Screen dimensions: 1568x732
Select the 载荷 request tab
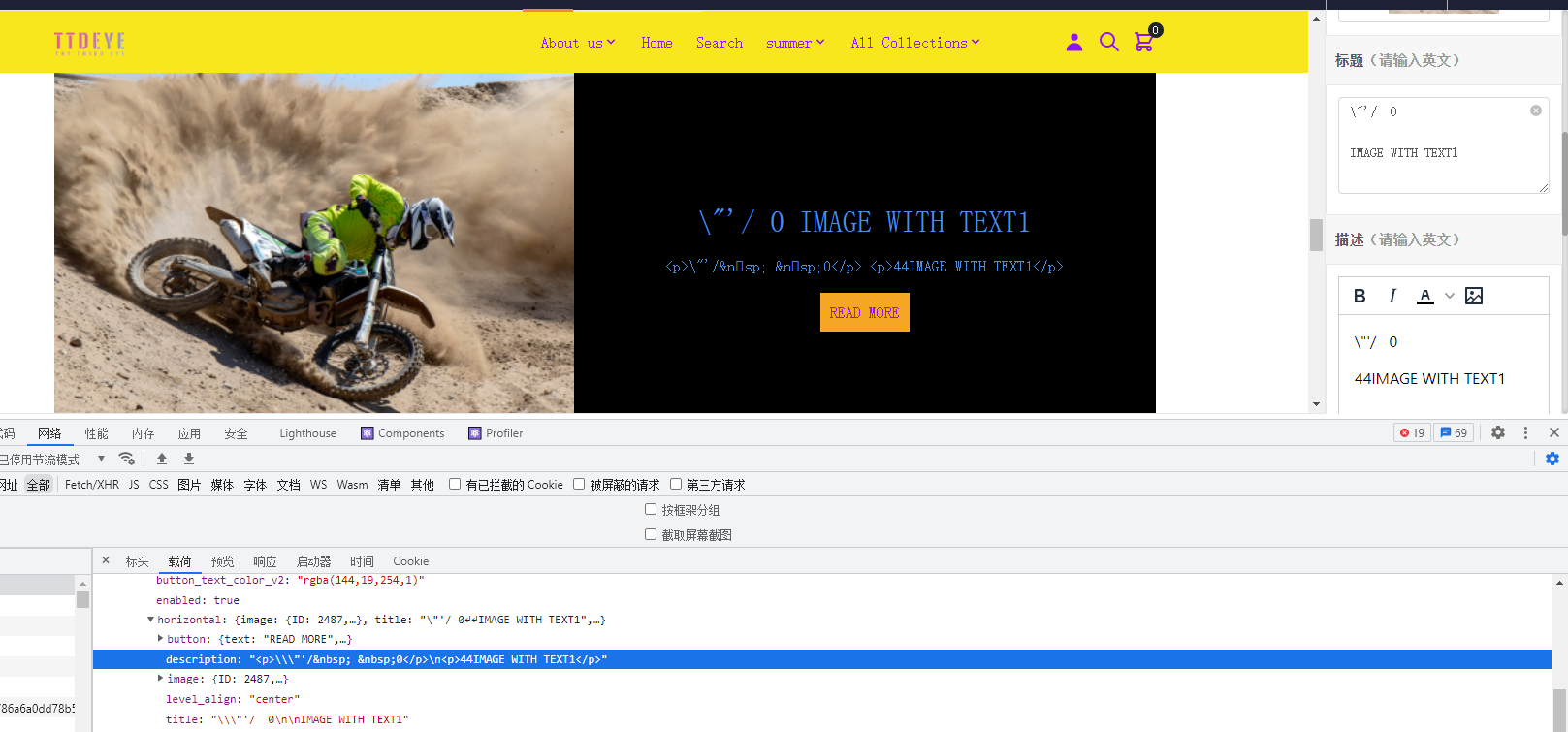pos(179,561)
